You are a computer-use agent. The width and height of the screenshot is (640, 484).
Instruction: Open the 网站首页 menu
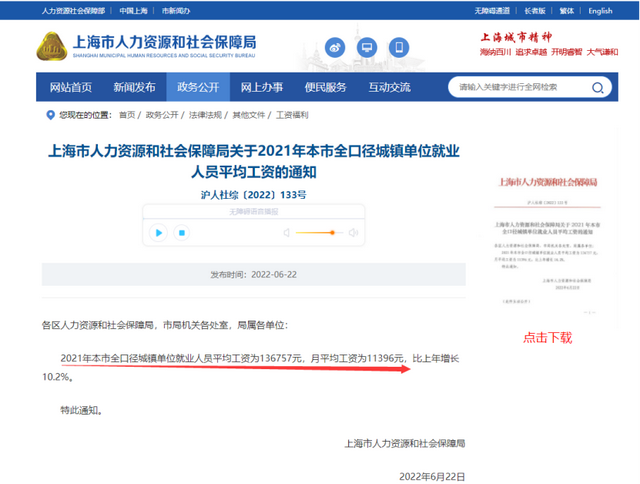tap(71, 87)
